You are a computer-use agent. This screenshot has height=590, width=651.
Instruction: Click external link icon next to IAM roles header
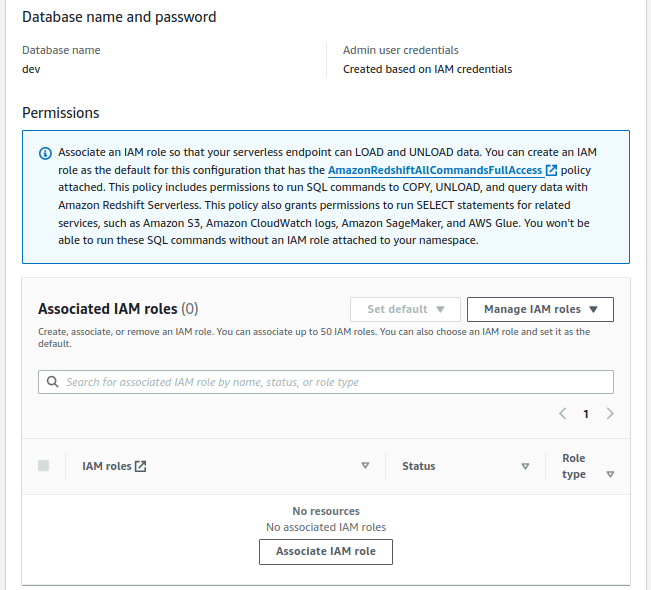[x=141, y=466]
